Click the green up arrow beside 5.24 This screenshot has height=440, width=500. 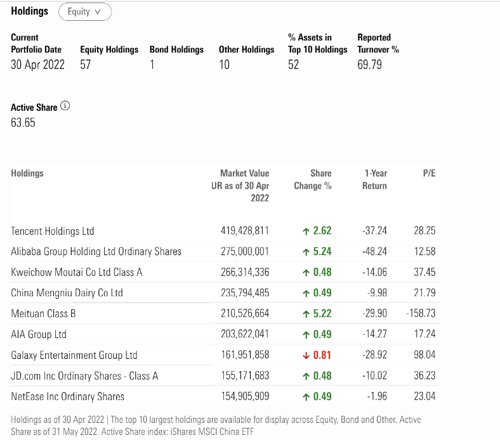306,252
